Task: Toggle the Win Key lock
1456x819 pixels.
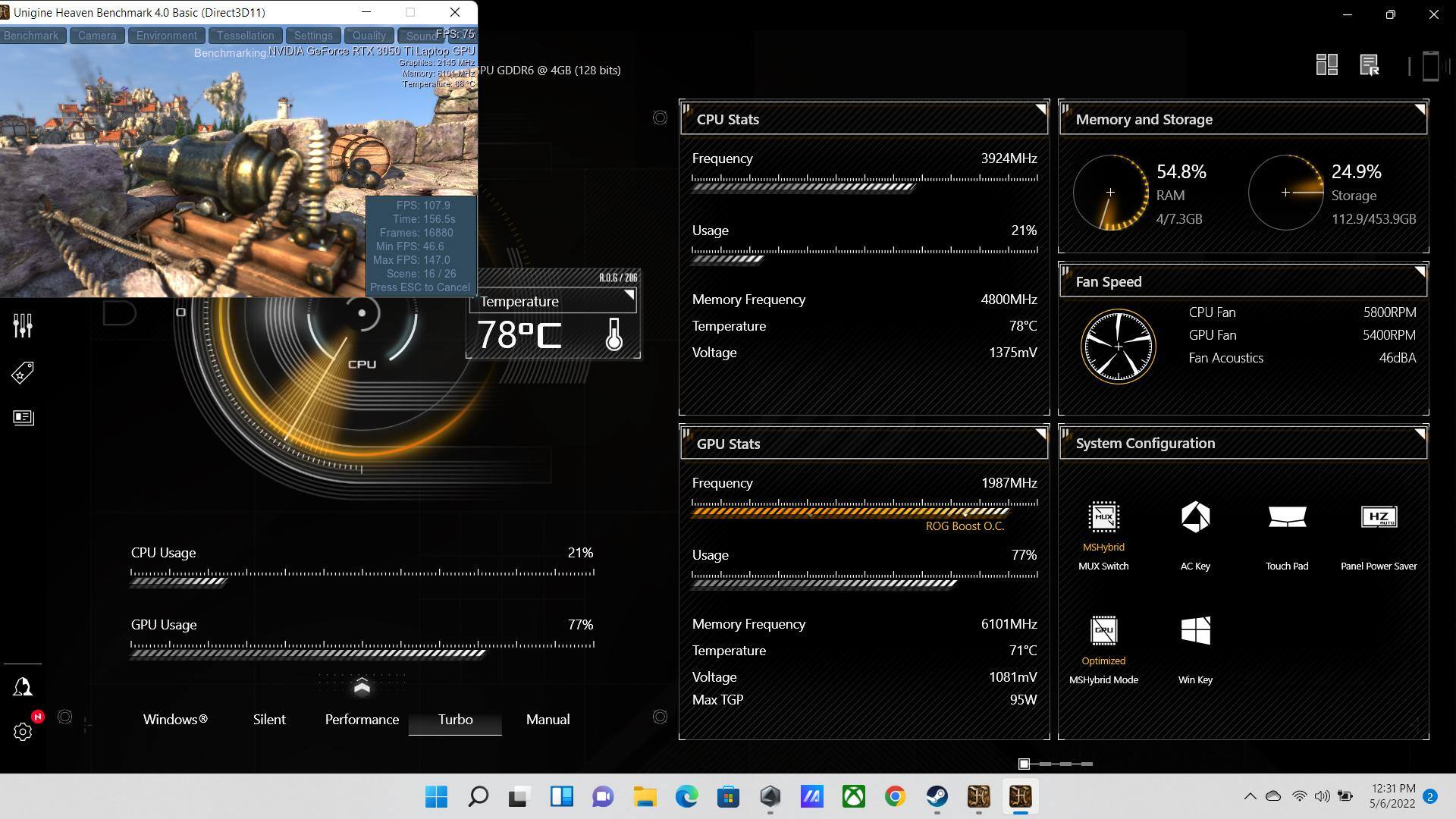Action: click(1195, 631)
